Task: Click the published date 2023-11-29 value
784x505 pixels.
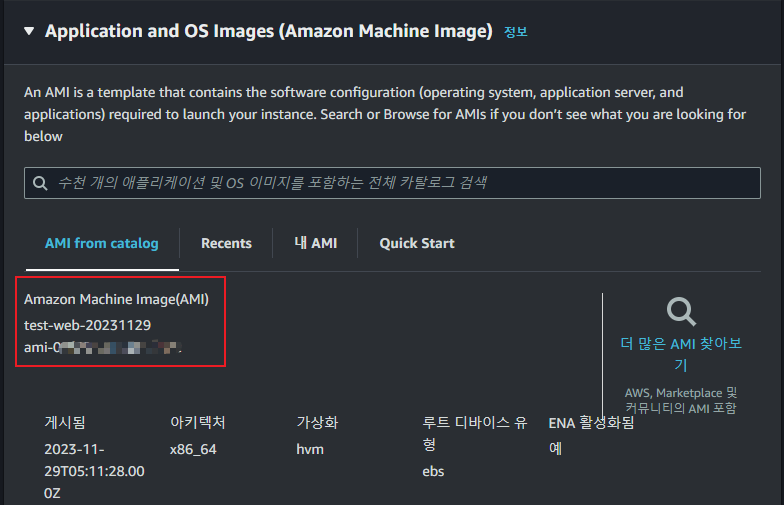Action: (x=94, y=471)
